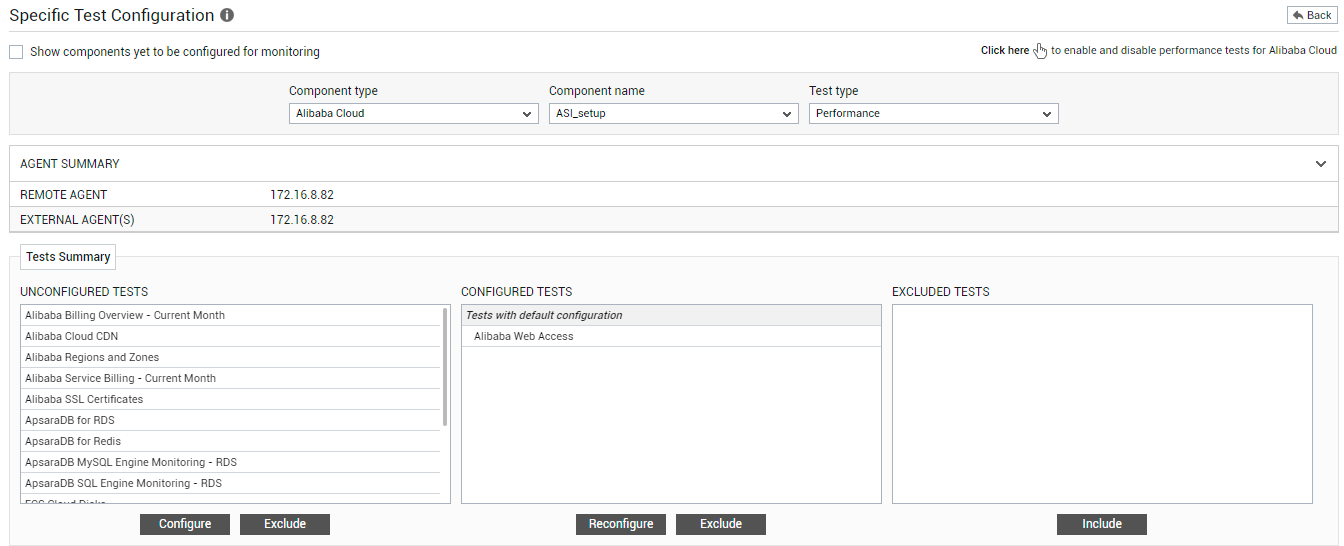This screenshot has width=1344, height=546.
Task: Open the Component name dropdown
Action: point(674,114)
